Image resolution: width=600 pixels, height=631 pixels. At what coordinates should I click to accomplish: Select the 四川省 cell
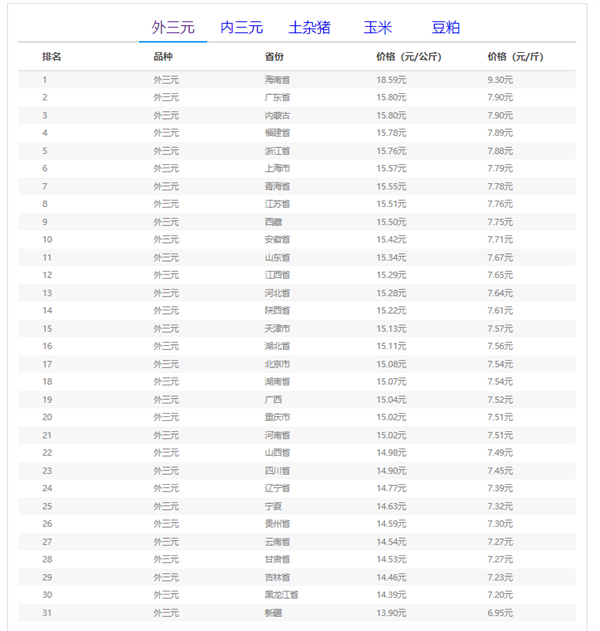277,471
